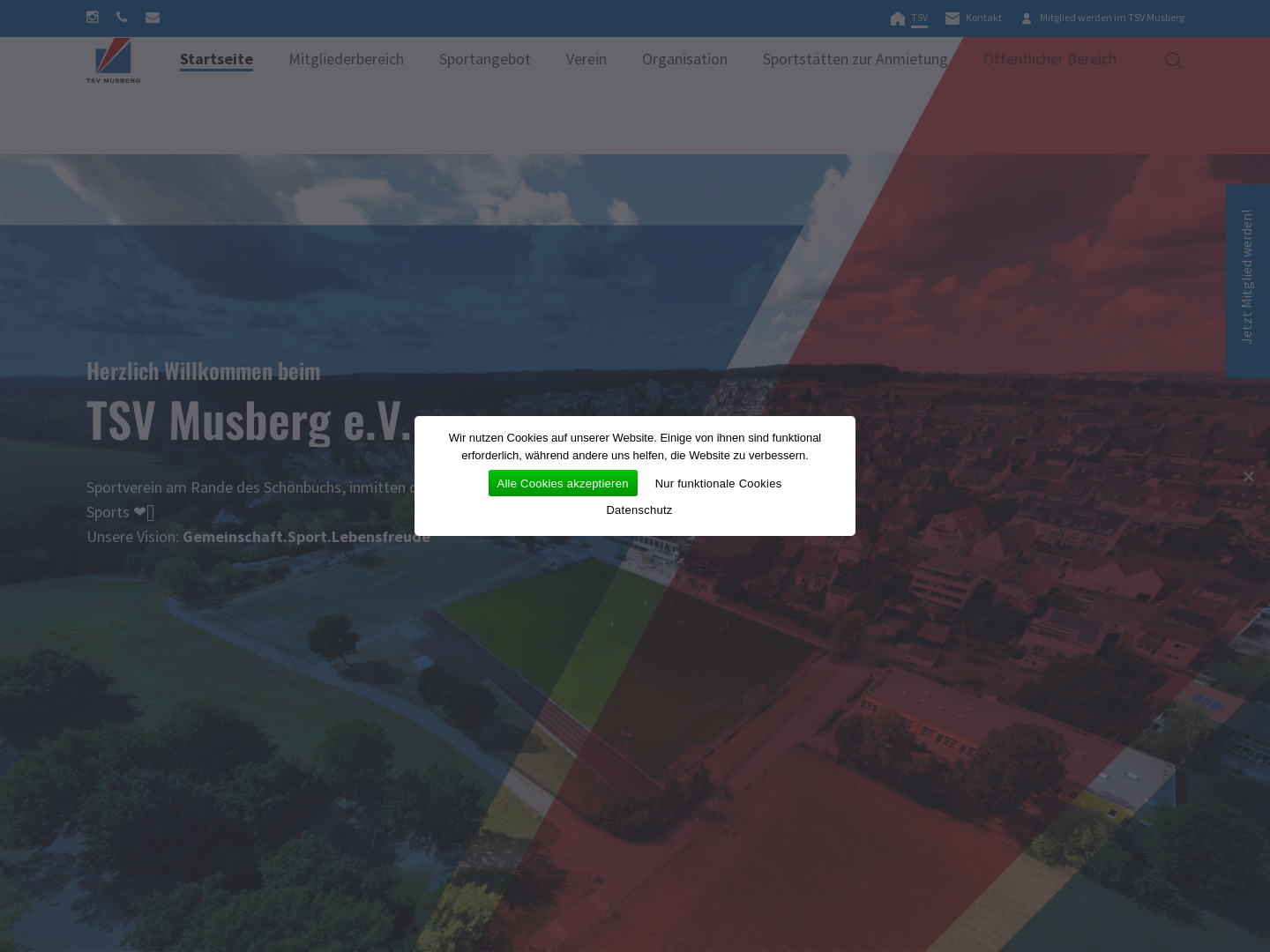Open the Organisation menu
1270x952 pixels.
684,59
